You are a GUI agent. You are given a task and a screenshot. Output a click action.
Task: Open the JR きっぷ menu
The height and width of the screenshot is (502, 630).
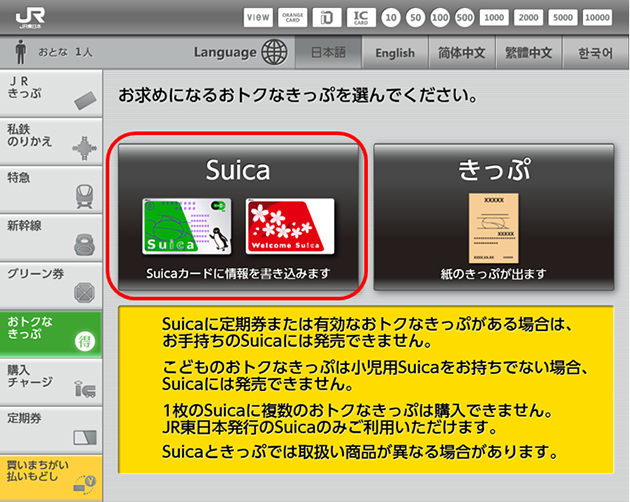point(51,93)
